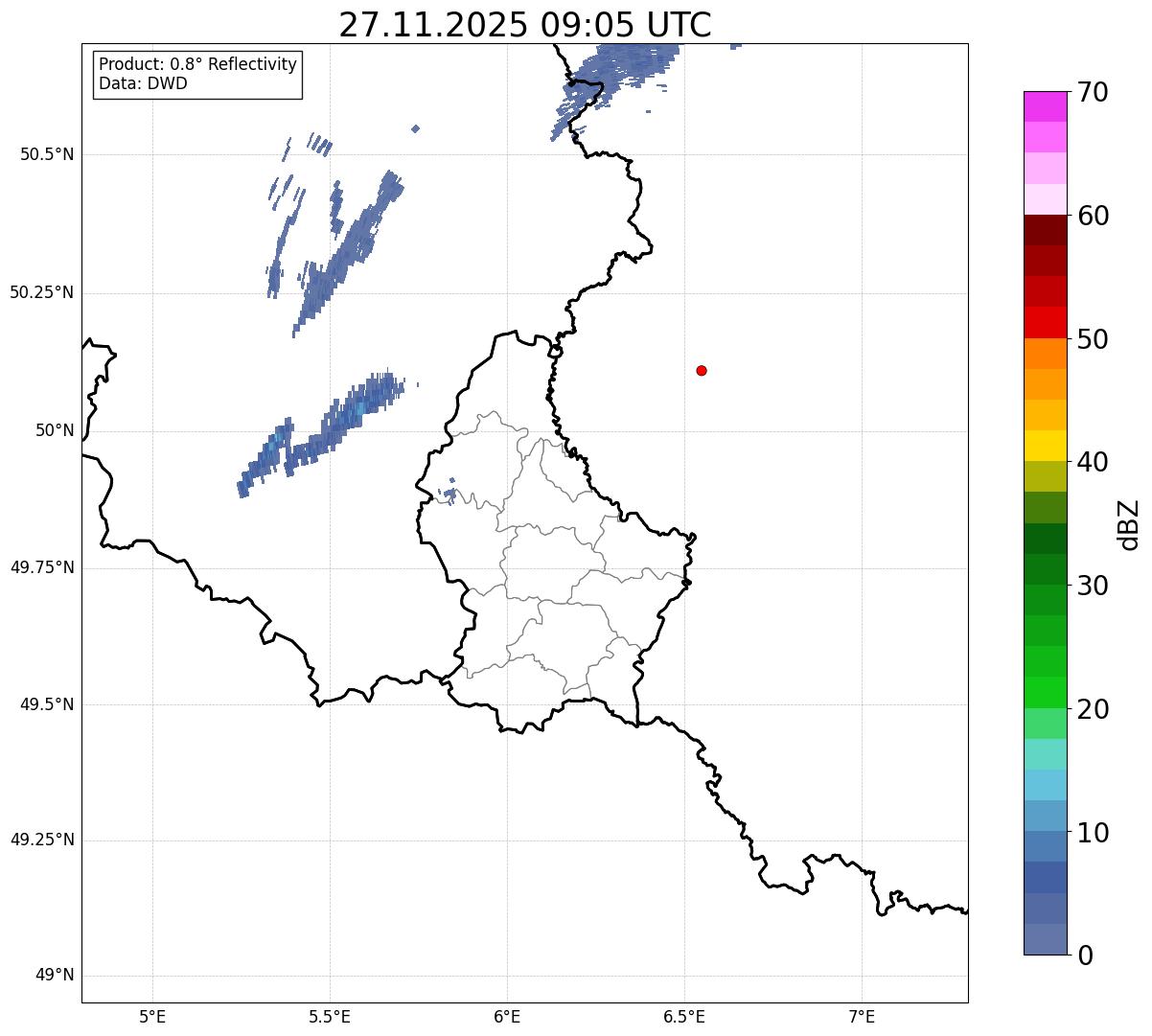Click the colorbar tick label 0
1152x1036 pixels.
[1085, 955]
